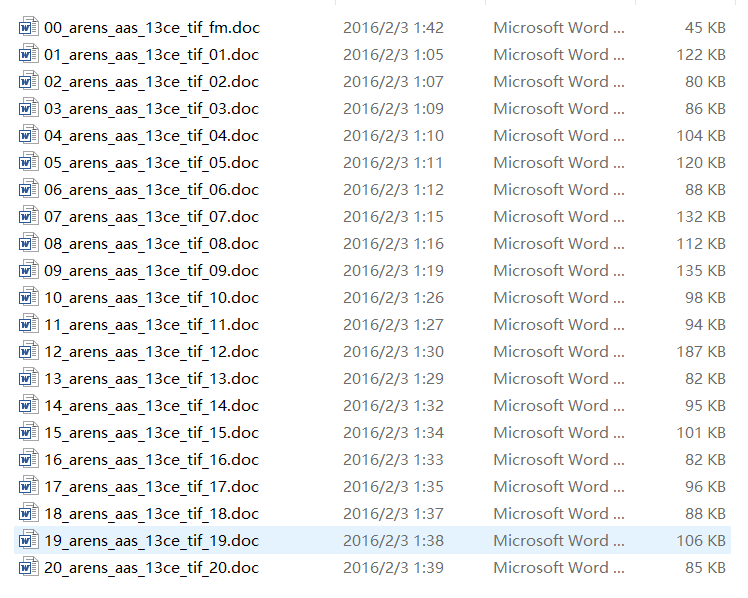Select file name 10_arens_aas_13ce_tif_10.doc
The height and width of the screenshot is (598, 748).
point(151,298)
